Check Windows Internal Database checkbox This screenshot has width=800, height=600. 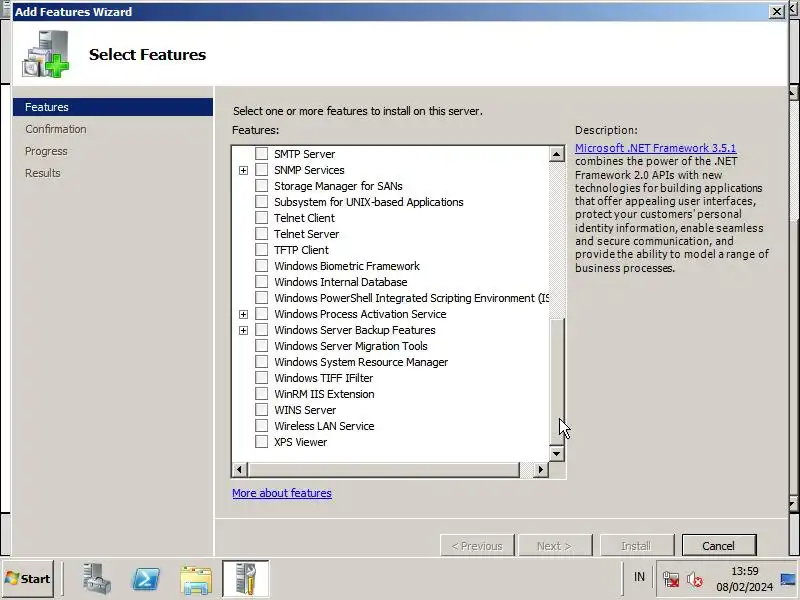(x=261, y=282)
